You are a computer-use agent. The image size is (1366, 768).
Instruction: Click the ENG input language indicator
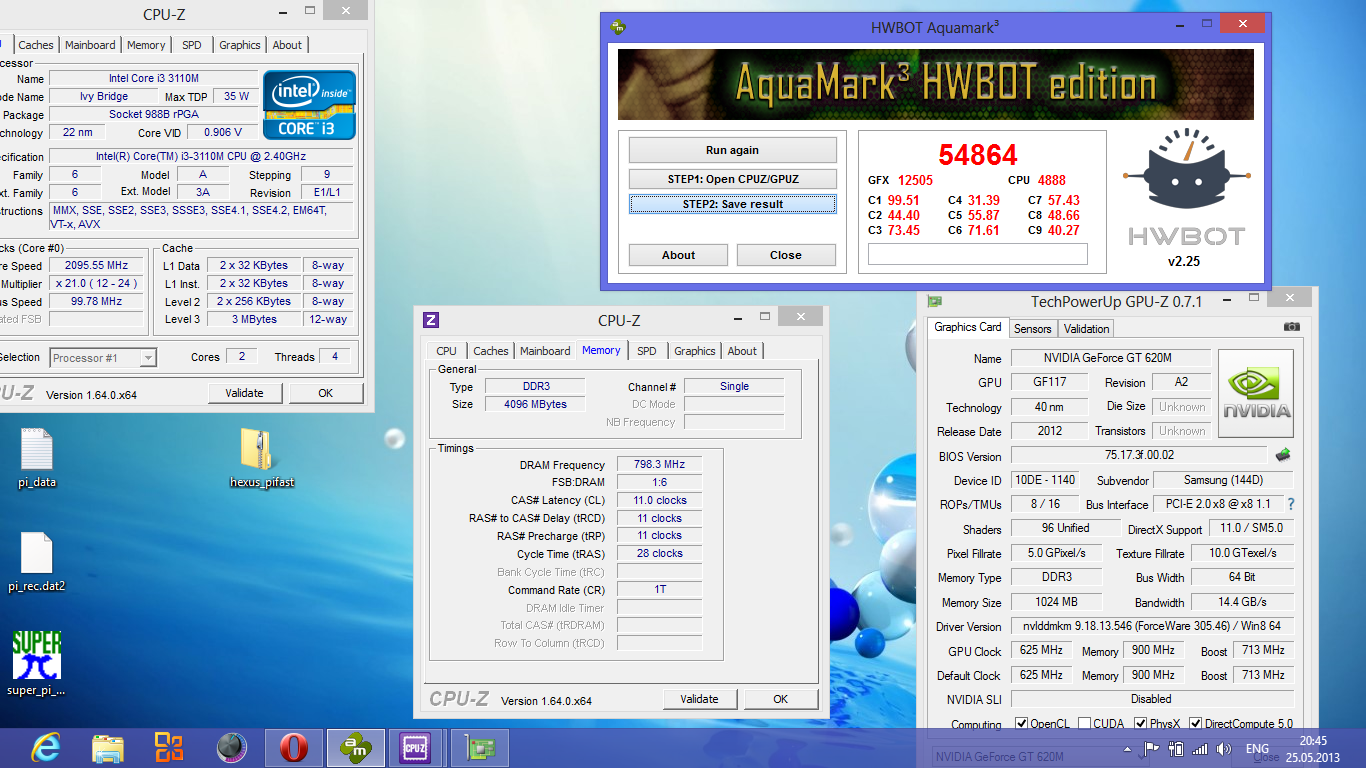pyautogui.click(x=1257, y=748)
